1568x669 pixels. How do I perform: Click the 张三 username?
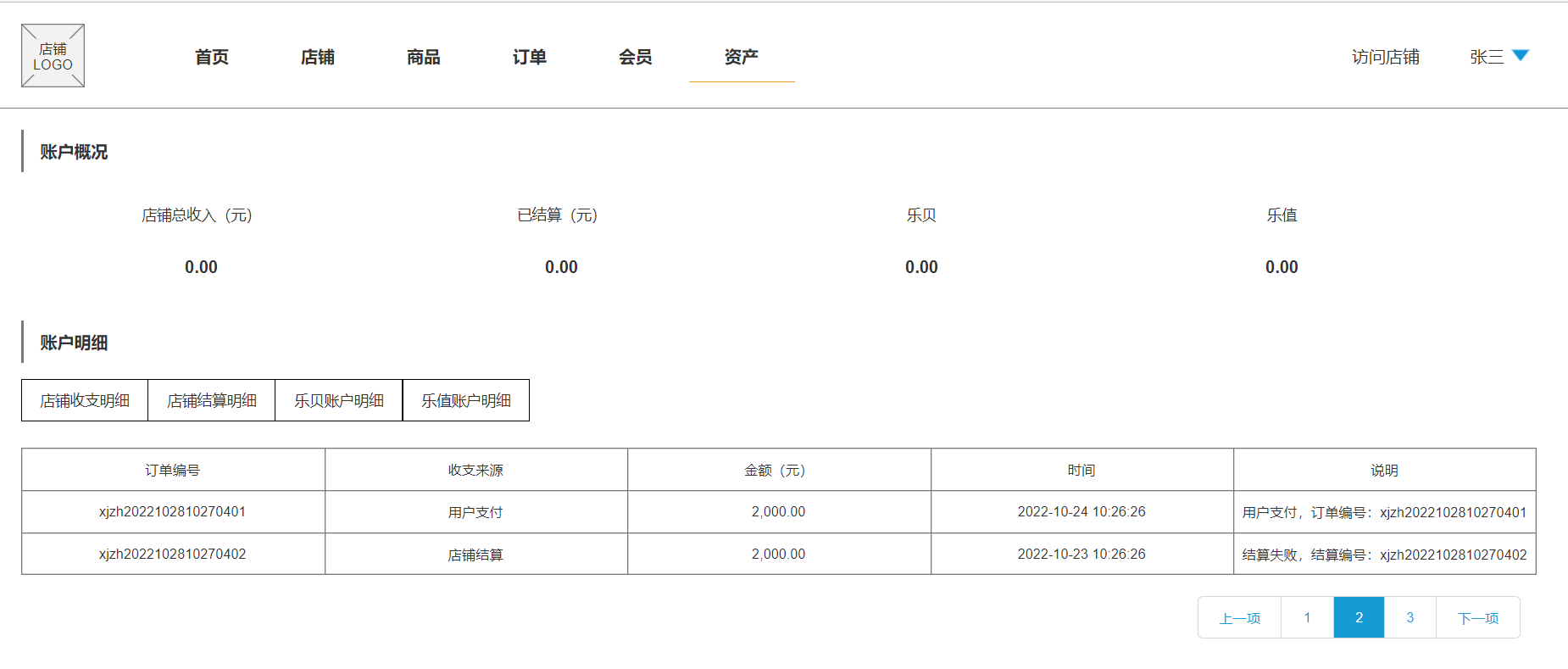(x=1487, y=57)
